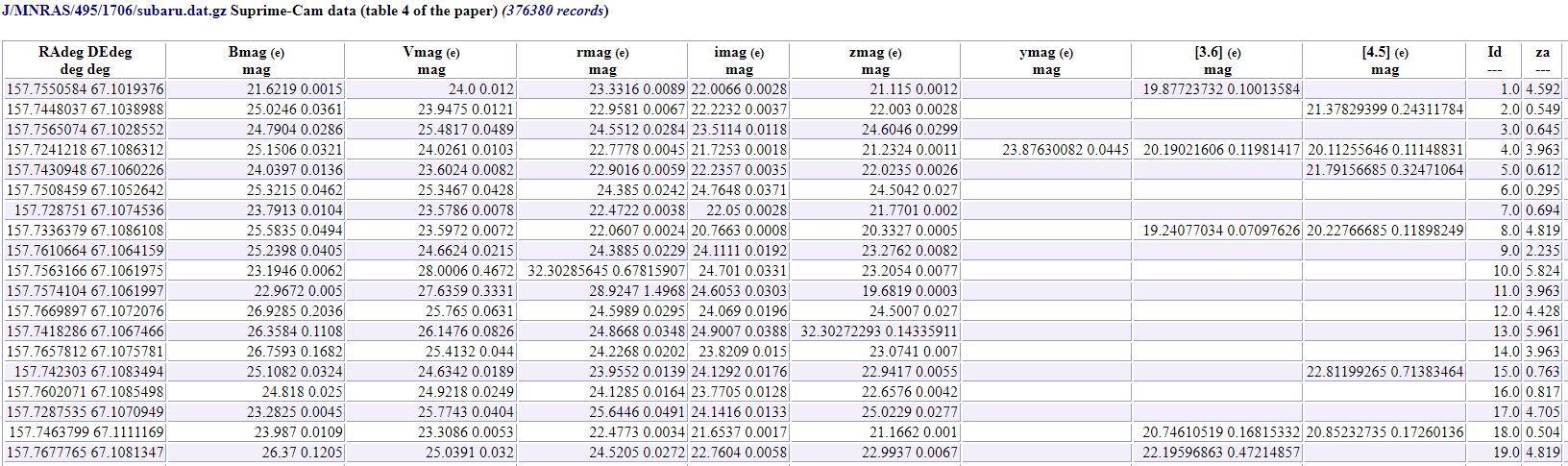The image size is (1568, 466).
Task: Click [4.5] value 20.11255646 0.11148831
Action: pos(1384,150)
